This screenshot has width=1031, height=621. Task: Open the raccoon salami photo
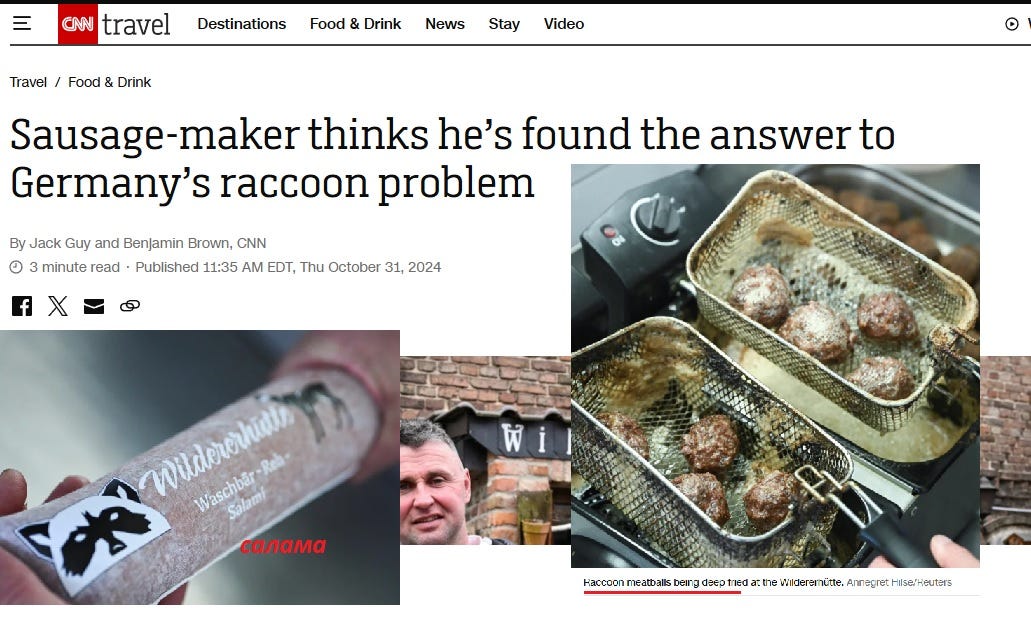pos(200,467)
